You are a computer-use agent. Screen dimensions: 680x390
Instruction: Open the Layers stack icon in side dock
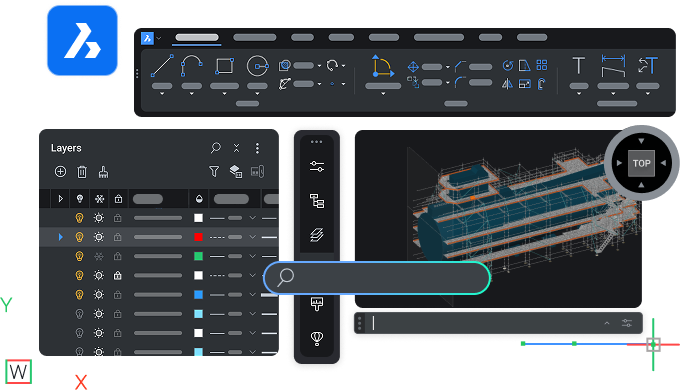point(317,235)
